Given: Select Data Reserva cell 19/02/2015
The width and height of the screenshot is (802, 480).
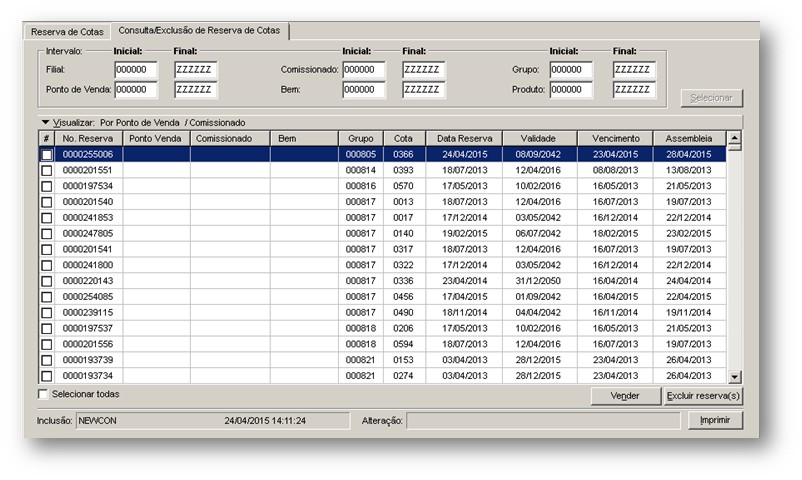Looking at the screenshot, I should pyautogui.click(x=464, y=234).
